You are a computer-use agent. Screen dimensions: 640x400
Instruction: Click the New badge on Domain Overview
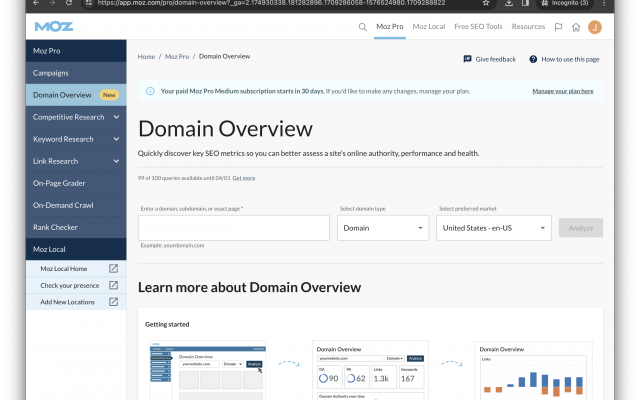(x=109, y=95)
